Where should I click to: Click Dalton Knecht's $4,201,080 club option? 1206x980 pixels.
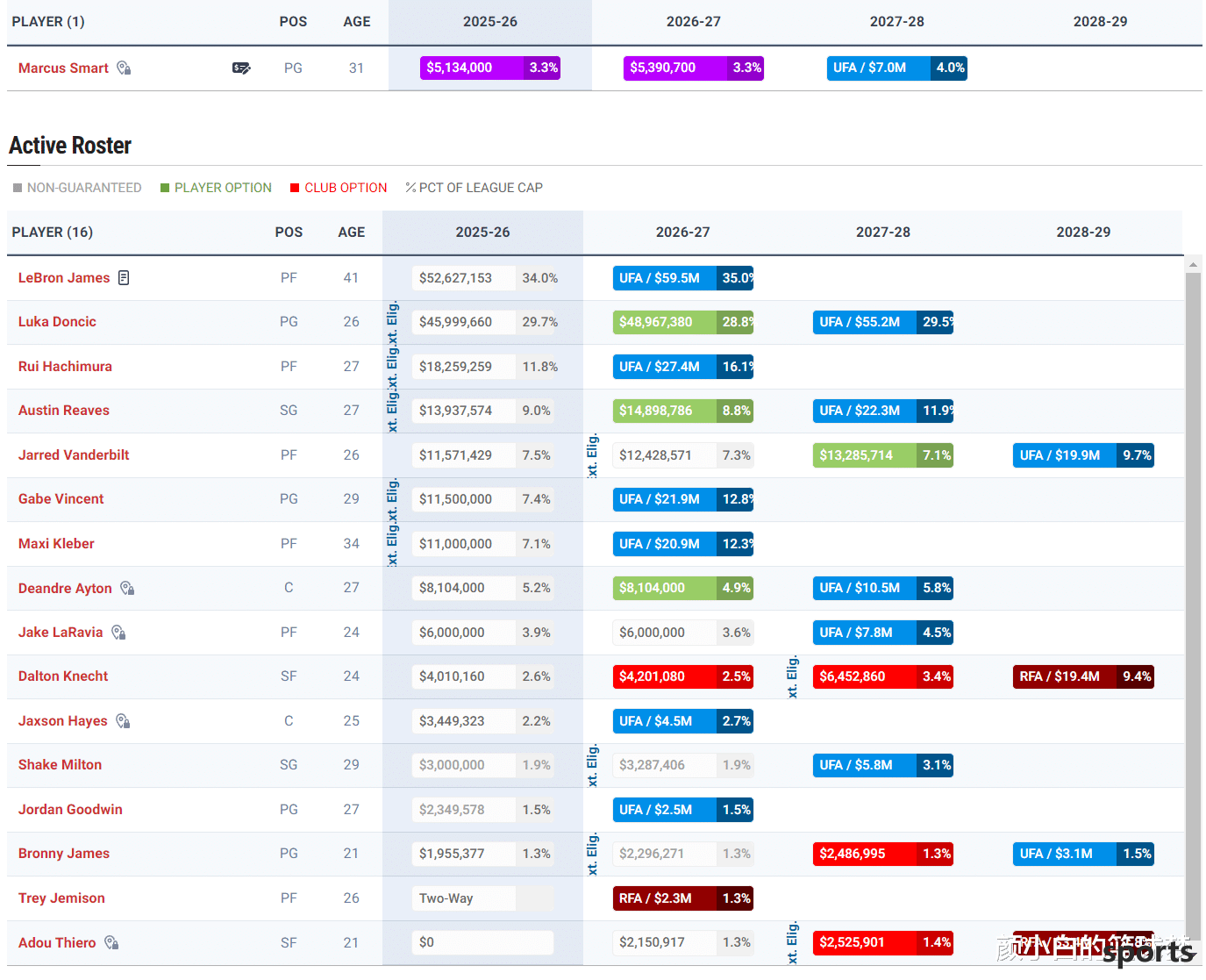[683, 676]
